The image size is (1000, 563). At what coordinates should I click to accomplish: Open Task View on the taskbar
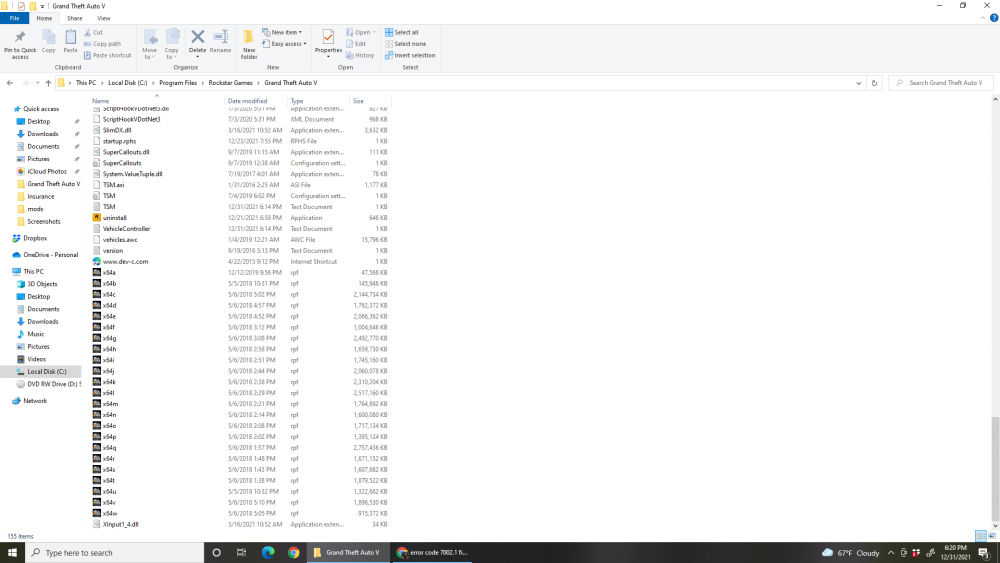(x=241, y=553)
